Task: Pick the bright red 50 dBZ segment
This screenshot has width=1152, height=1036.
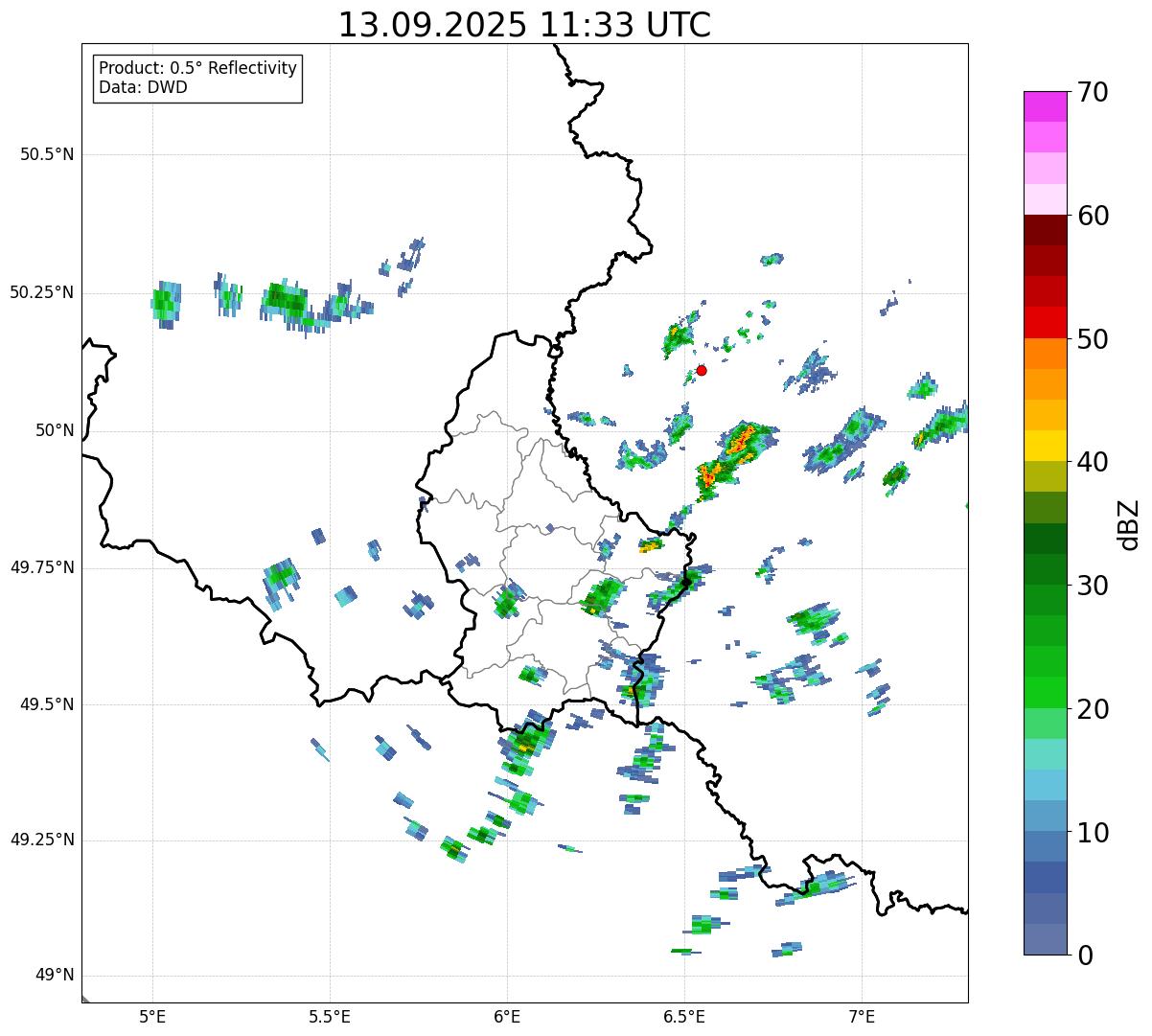Action: (x=1045, y=323)
